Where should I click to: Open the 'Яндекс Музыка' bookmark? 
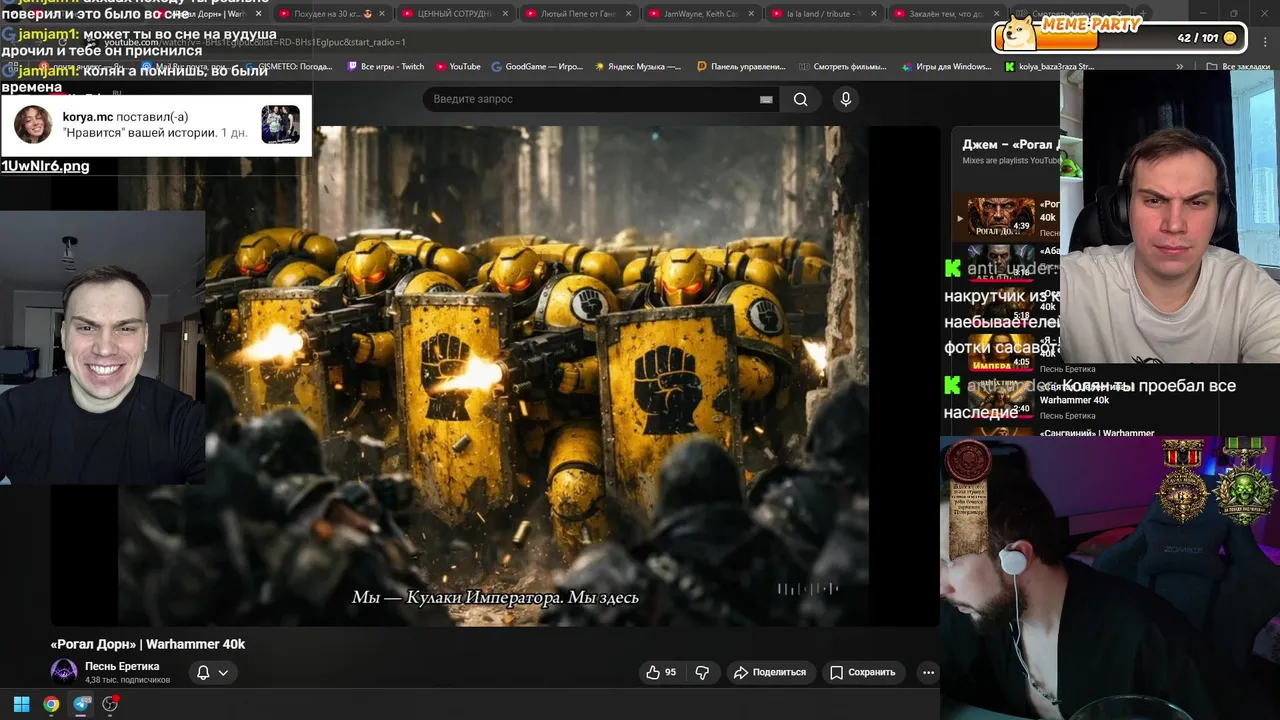[638, 67]
